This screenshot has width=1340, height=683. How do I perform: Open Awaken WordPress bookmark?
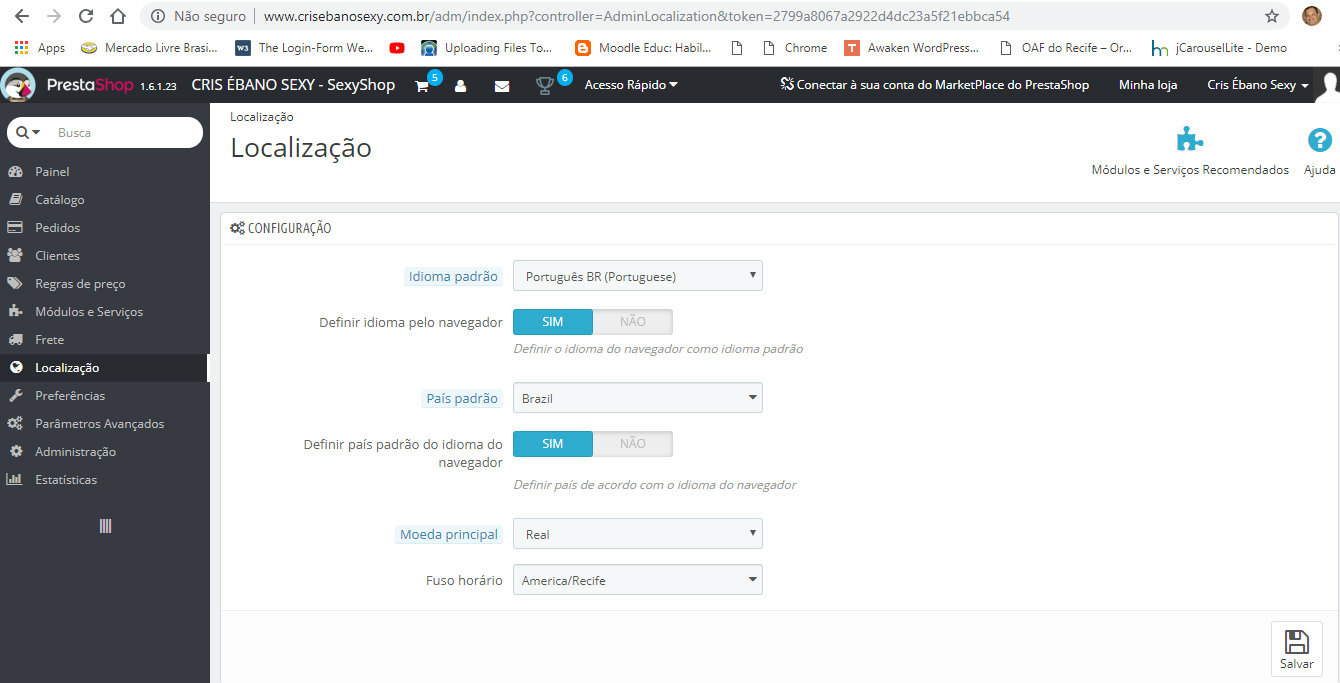coord(911,48)
